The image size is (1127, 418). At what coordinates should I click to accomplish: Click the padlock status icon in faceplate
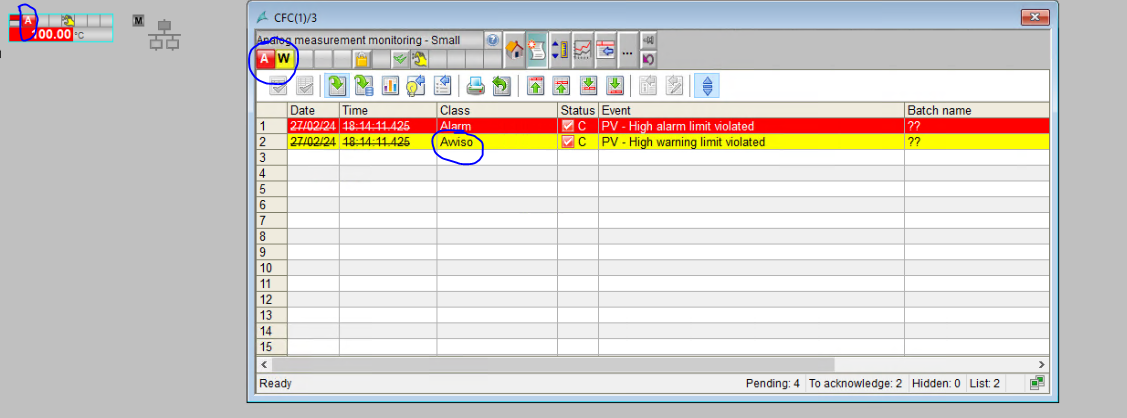(362, 59)
